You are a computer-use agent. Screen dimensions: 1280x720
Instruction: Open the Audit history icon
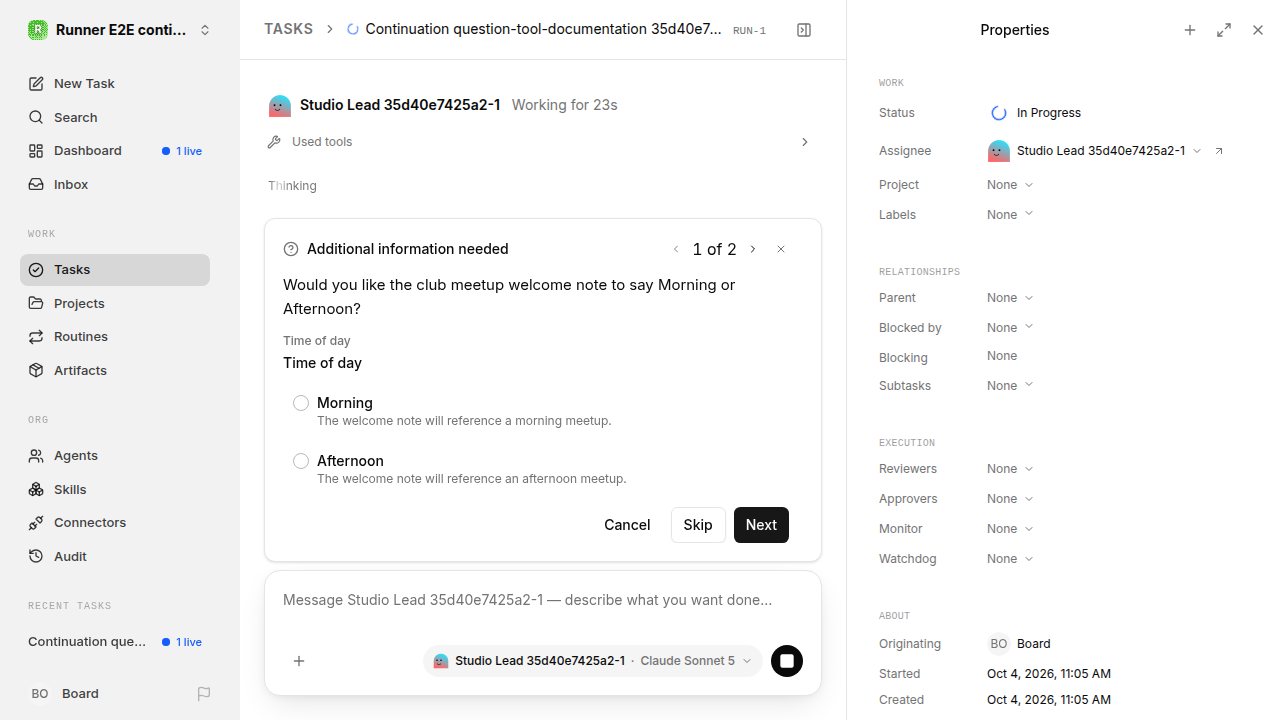(36, 557)
